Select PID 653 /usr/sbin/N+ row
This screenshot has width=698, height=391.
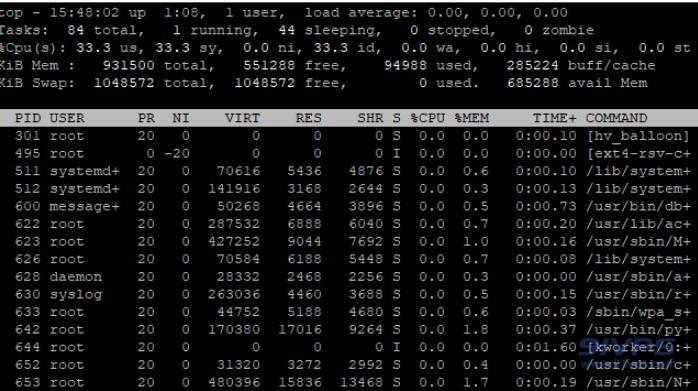[349, 383]
